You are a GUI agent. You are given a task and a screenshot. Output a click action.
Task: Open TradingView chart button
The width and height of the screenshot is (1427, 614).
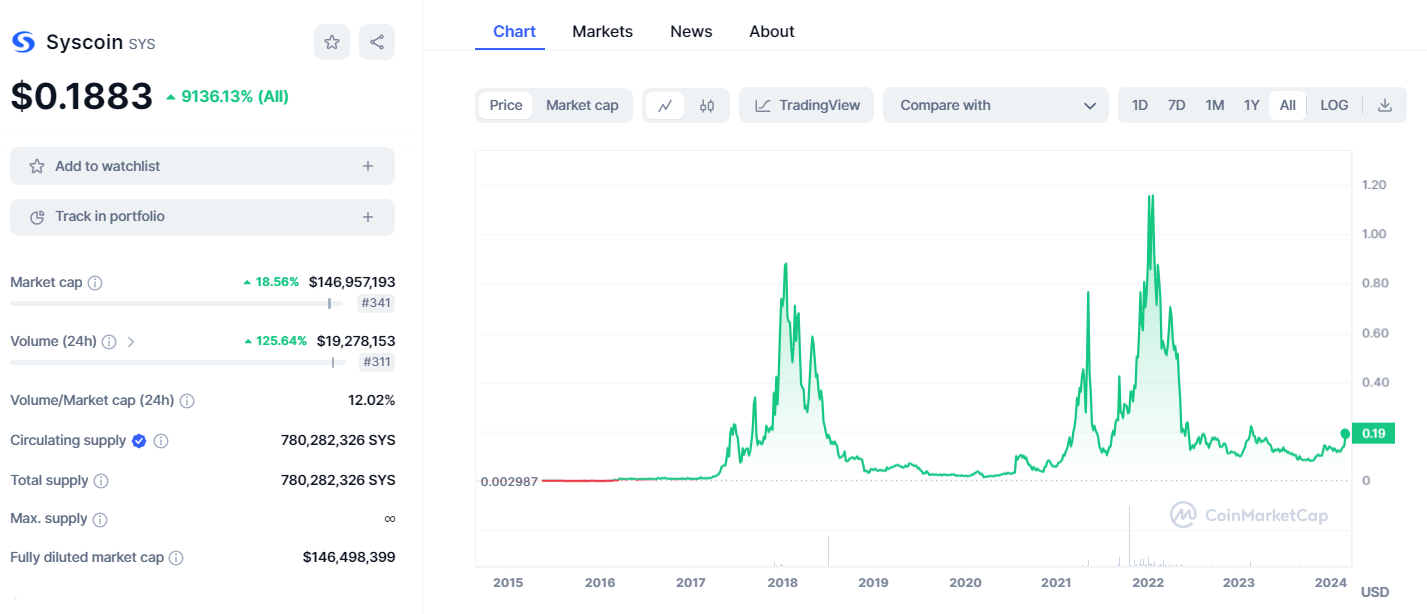(x=807, y=105)
